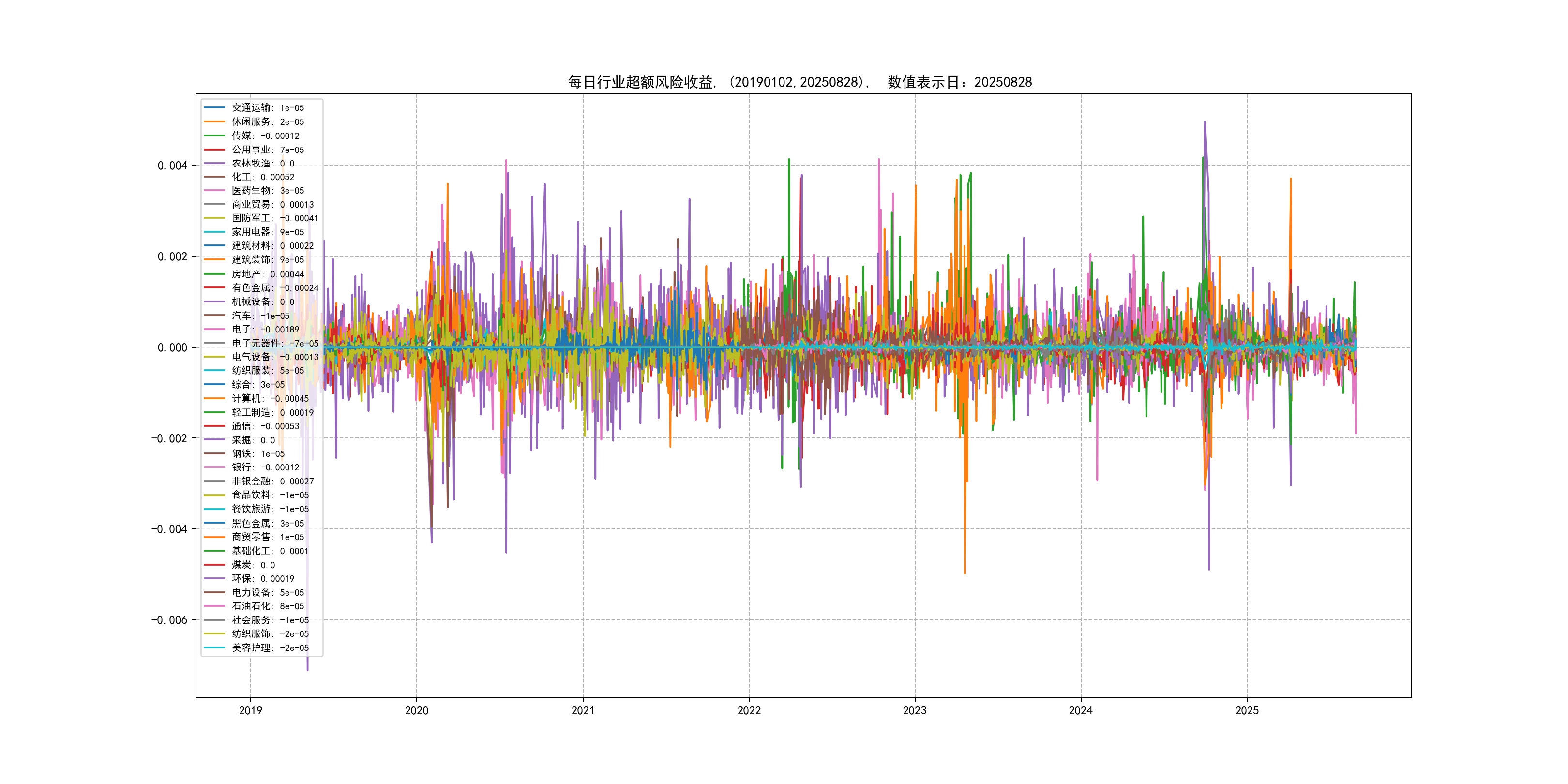
Task: Click the 2022 x-axis tick label
Action: point(749,710)
